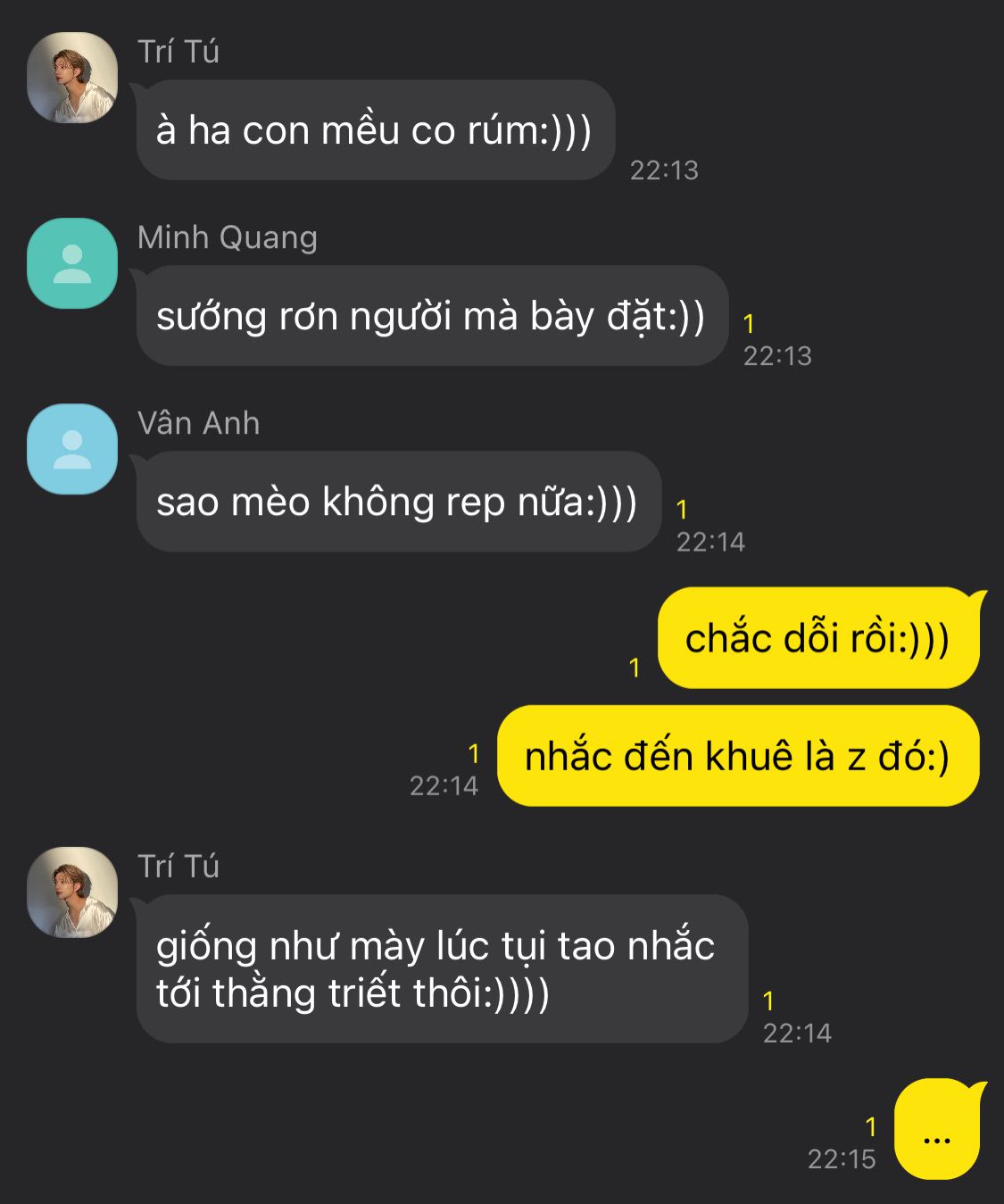Tap the message 'giống như mày lúc tụi tao nhắc'
Image resolution: width=1004 pixels, height=1204 pixels.
pyautogui.click(x=442, y=968)
